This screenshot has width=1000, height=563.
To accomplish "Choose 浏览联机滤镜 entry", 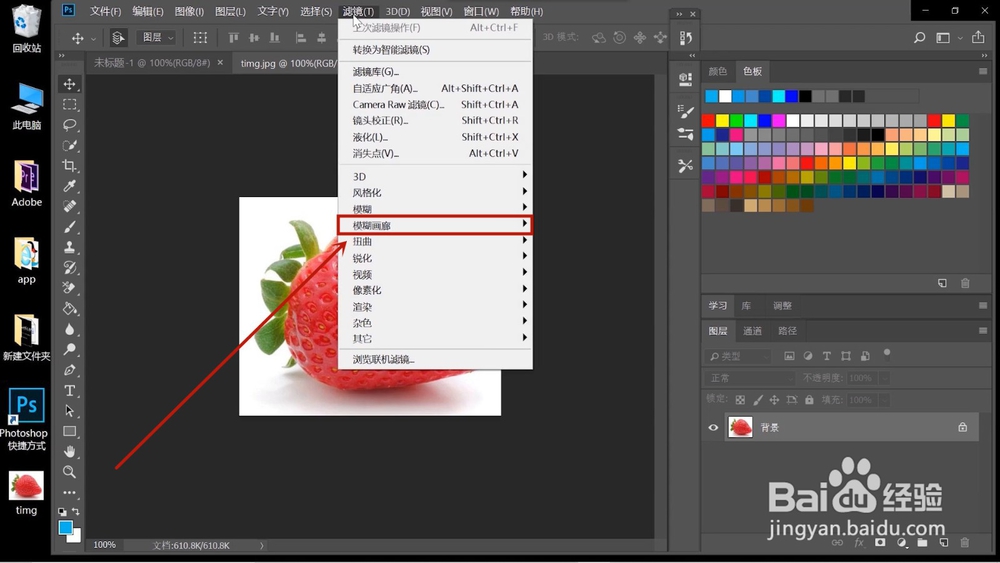I will (x=435, y=360).
